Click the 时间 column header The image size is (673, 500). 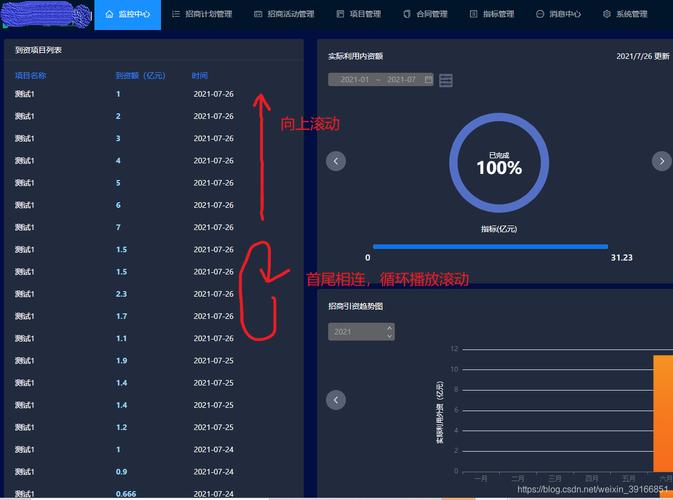(200, 75)
